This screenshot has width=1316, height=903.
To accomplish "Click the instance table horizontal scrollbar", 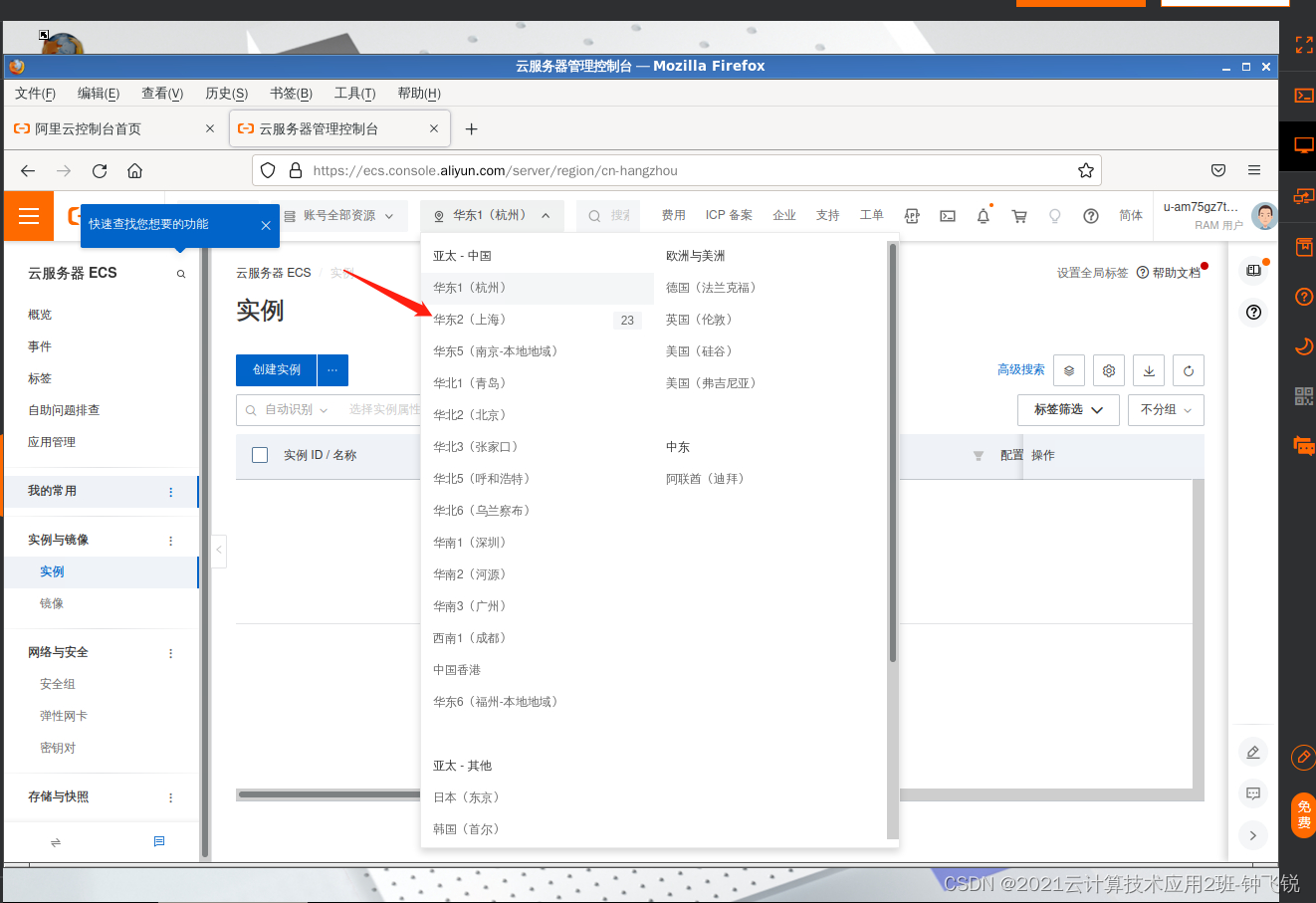I will click(329, 794).
